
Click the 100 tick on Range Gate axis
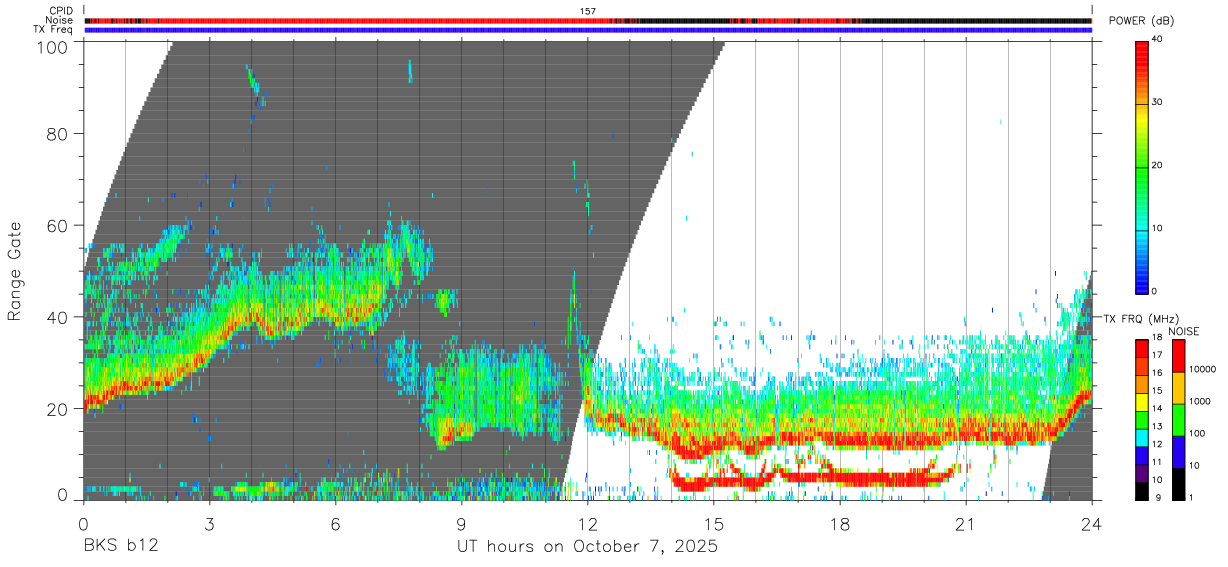53,46
